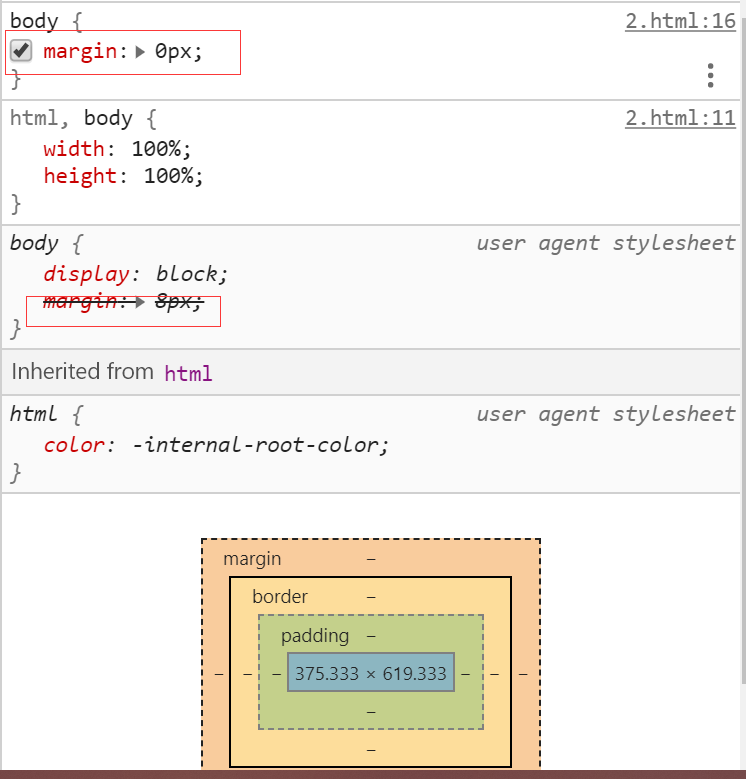Viewport: 746px width, 779px height.
Task: Edit the right margin dash value
Action: pyautogui.click(x=523, y=674)
